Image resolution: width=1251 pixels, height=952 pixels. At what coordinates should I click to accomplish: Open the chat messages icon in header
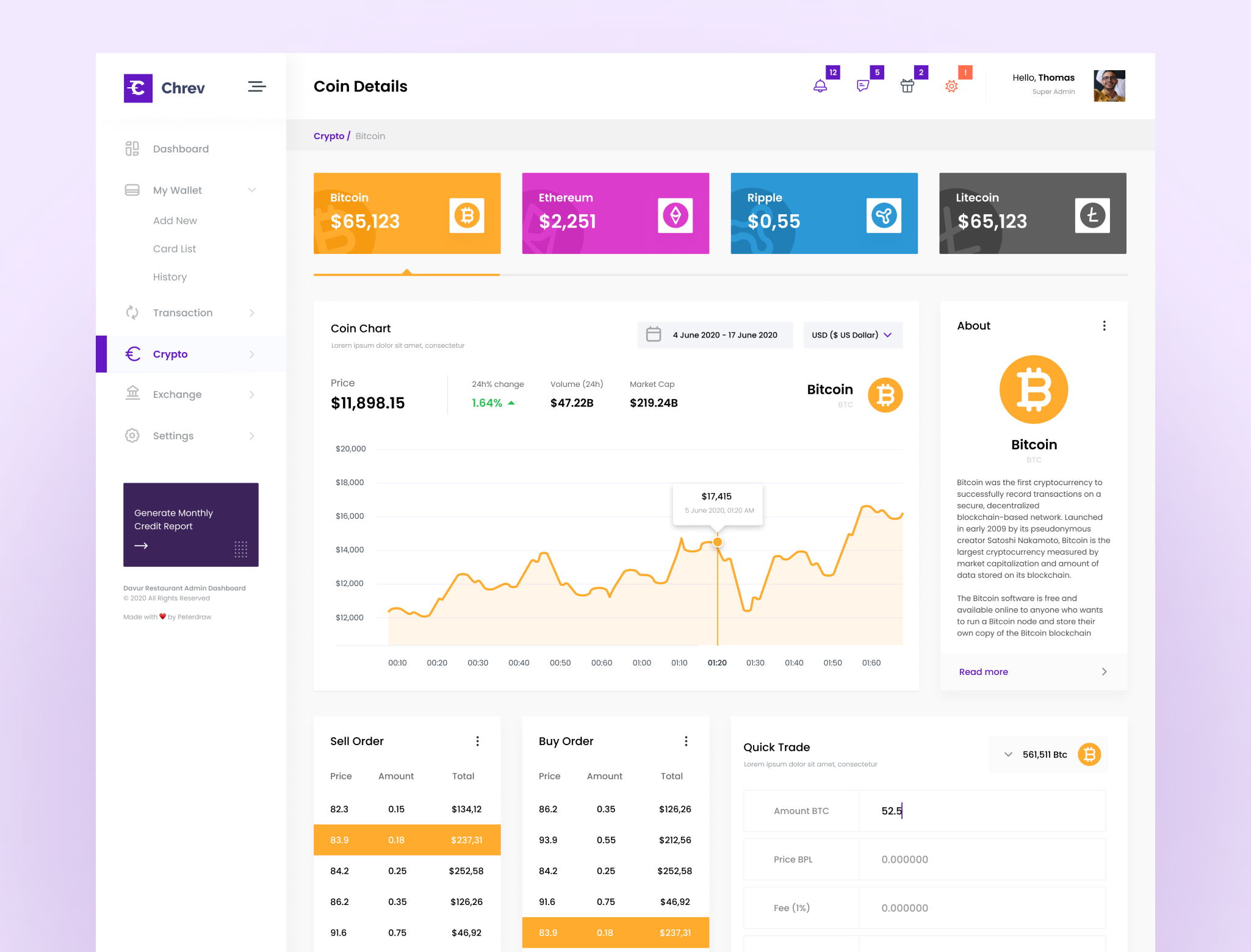coord(864,85)
